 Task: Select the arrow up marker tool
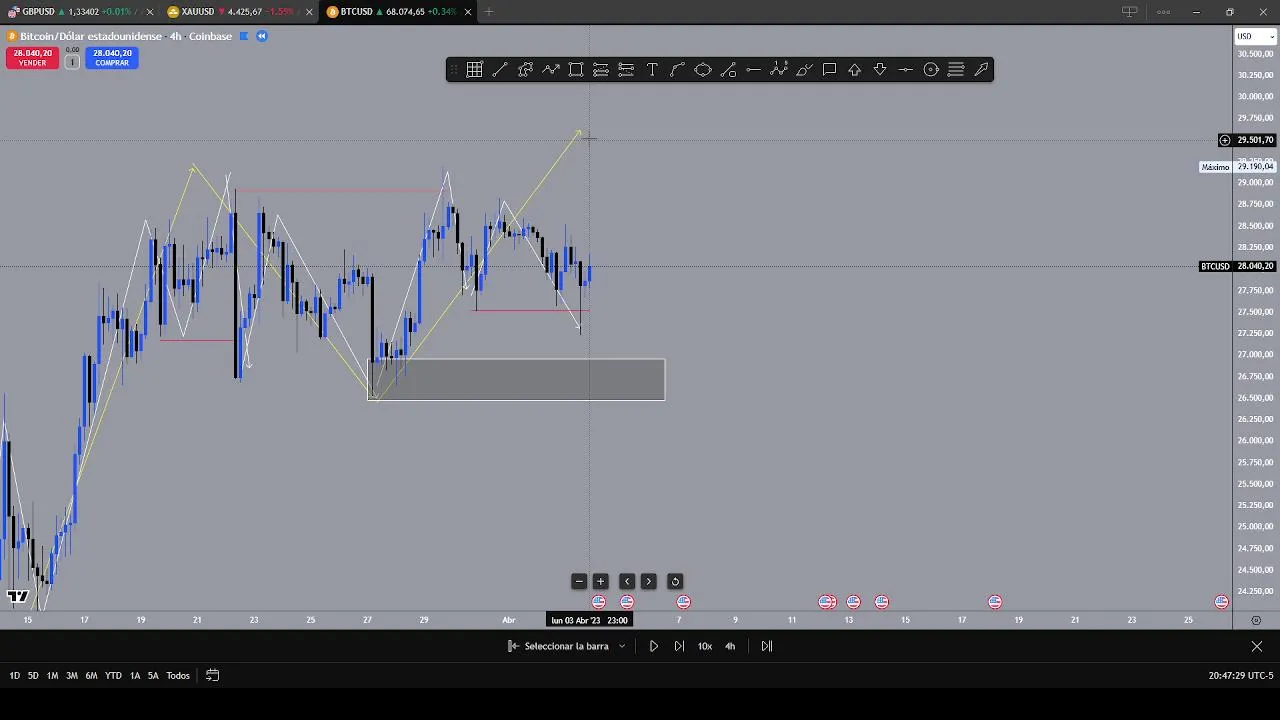[855, 69]
